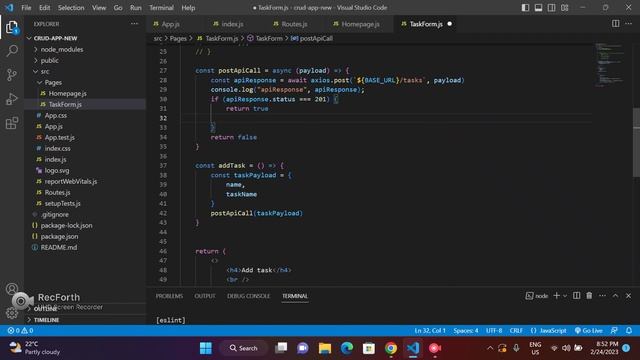Open the Edit menu
This screenshot has width=640, height=360.
[x=44, y=8]
